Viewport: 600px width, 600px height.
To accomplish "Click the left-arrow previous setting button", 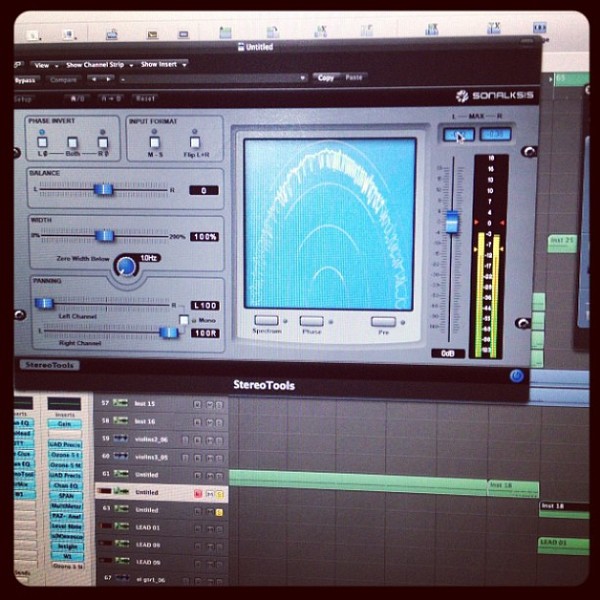I will click(x=94, y=79).
